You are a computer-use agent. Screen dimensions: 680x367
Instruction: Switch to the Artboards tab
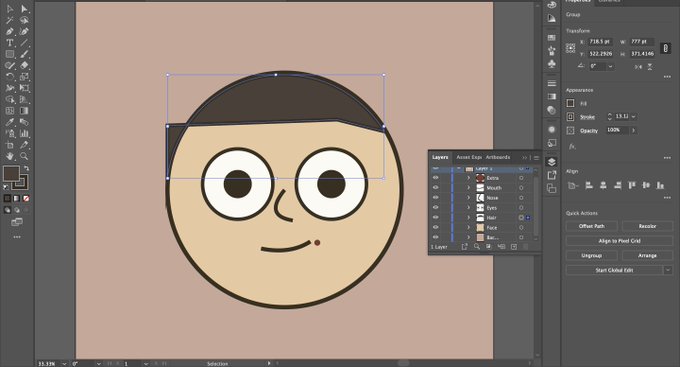tap(498, 157)
